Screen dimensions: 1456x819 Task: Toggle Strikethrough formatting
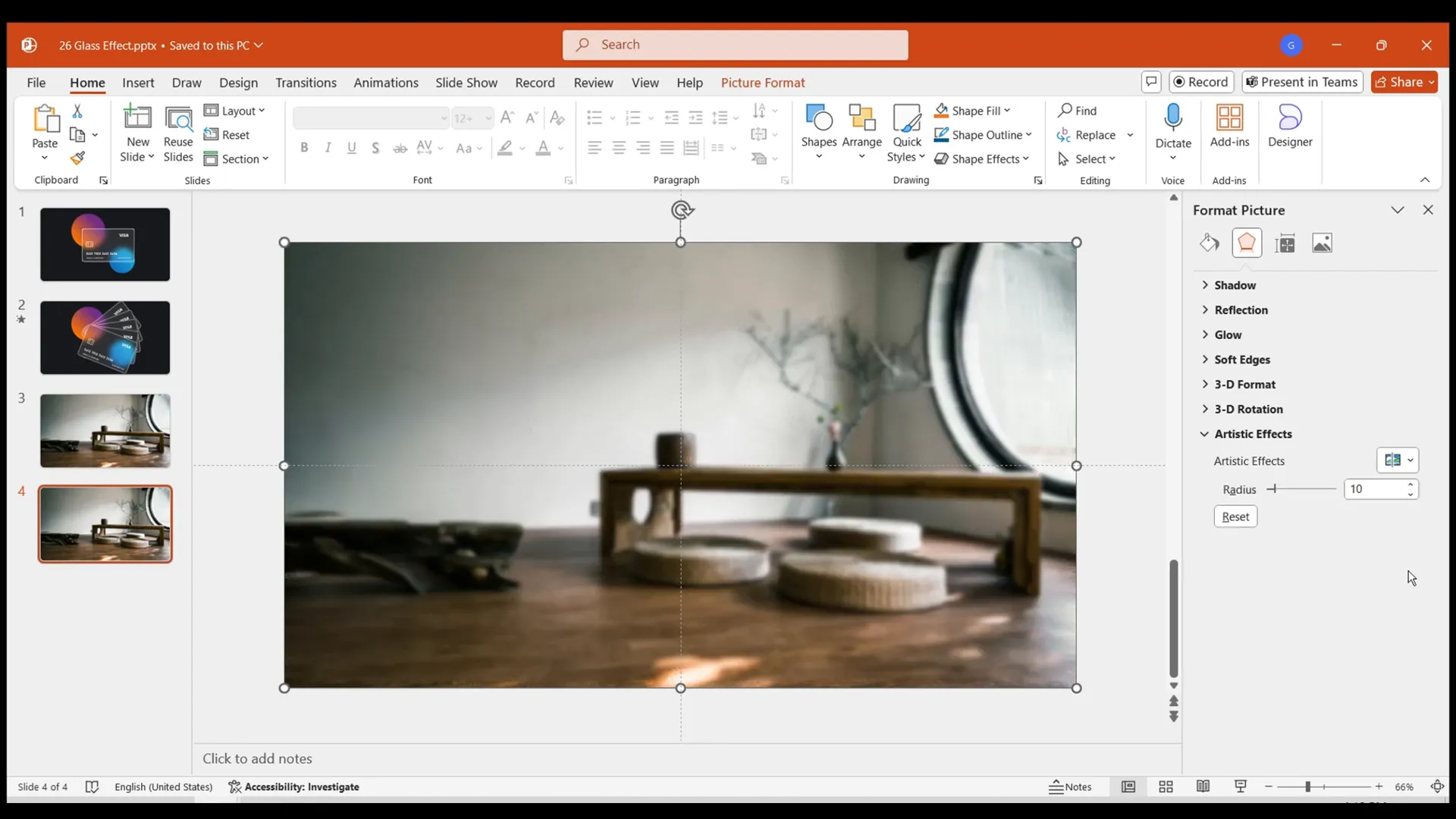click(x=400, y=148)
